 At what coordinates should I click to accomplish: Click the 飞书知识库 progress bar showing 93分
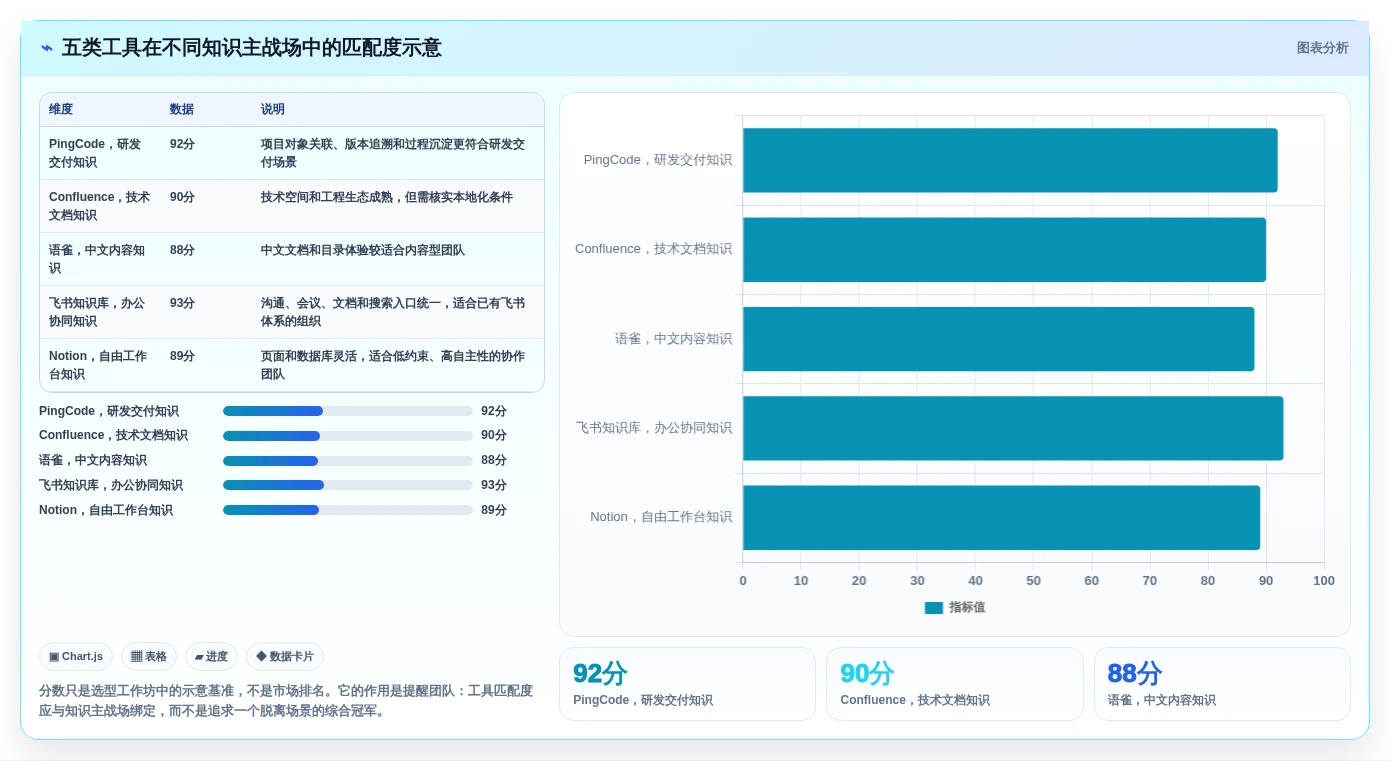(x=348, y=485)
